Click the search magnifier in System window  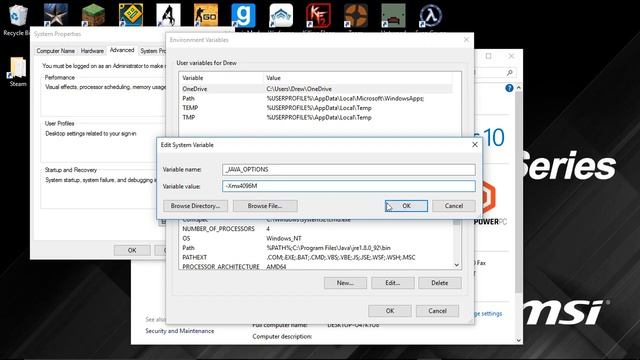[509, 73]
